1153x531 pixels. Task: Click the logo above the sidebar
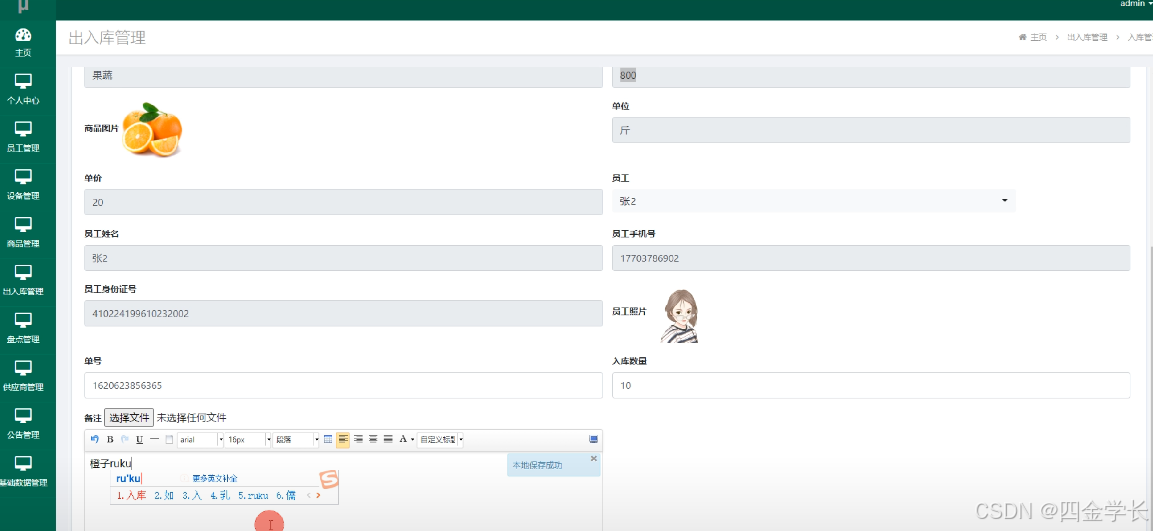point(24,6)
